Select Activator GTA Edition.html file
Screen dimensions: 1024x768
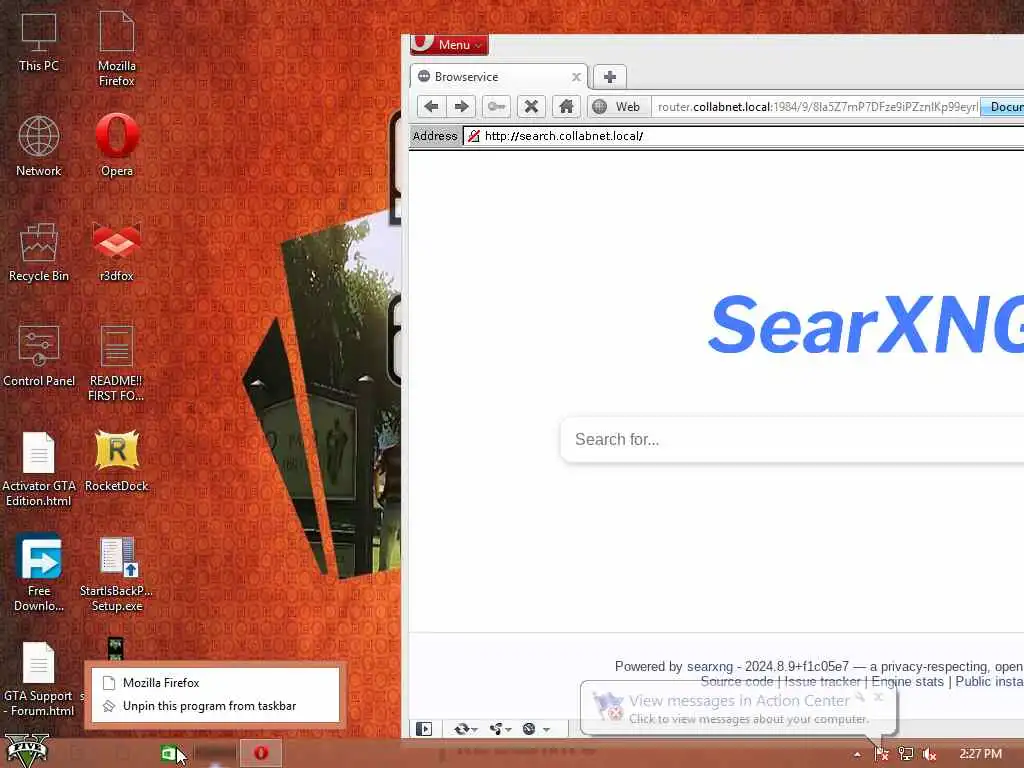39,470
